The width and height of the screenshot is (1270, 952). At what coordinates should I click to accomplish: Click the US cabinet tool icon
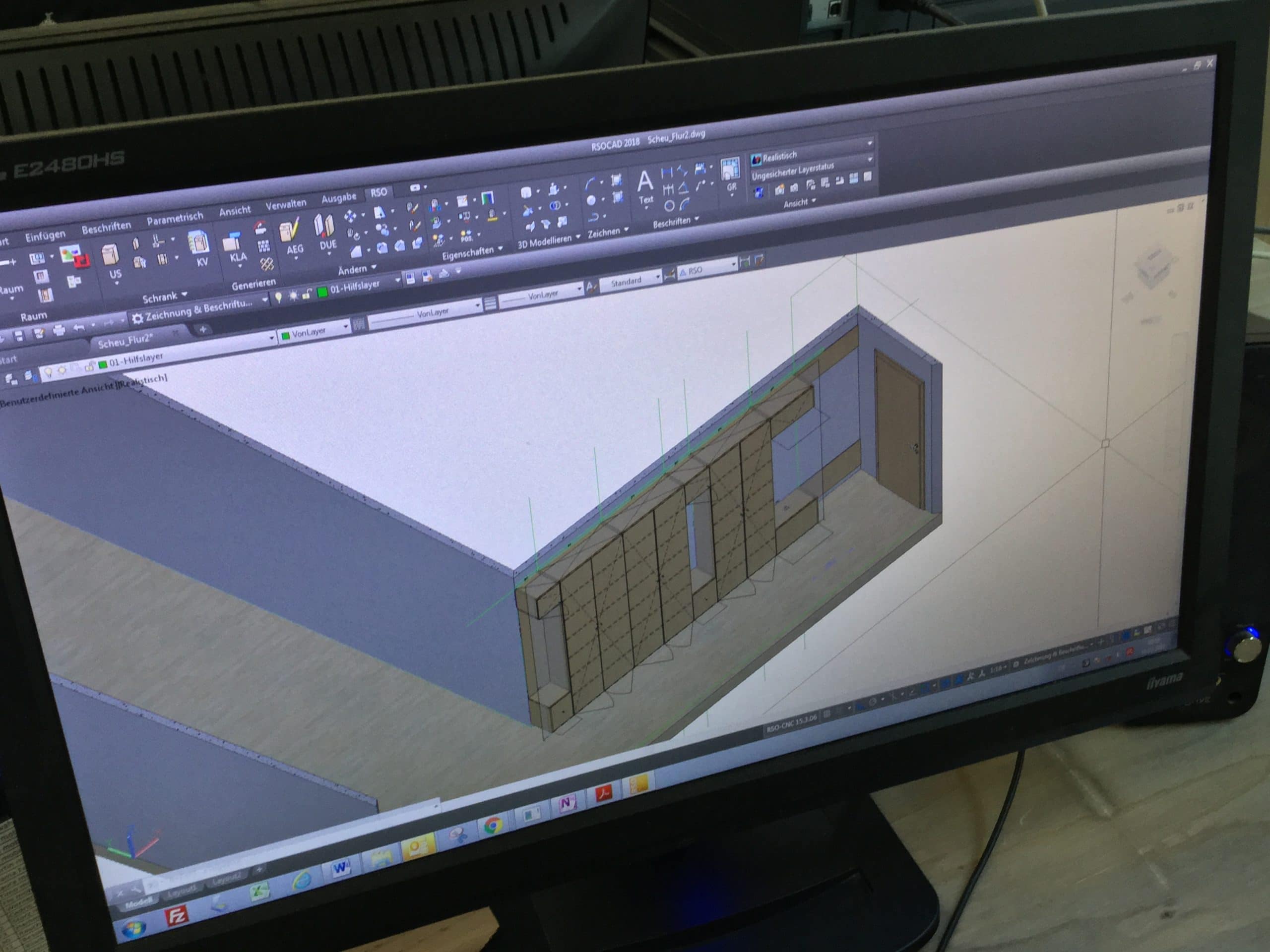coord(111,255)
